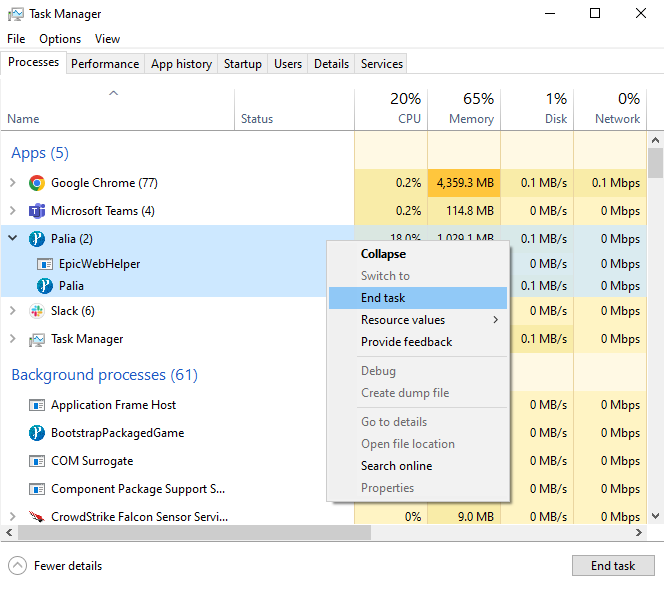This screenshot has width=664, height=590.
Task: Open the View menu
Action: pos(107,39)
